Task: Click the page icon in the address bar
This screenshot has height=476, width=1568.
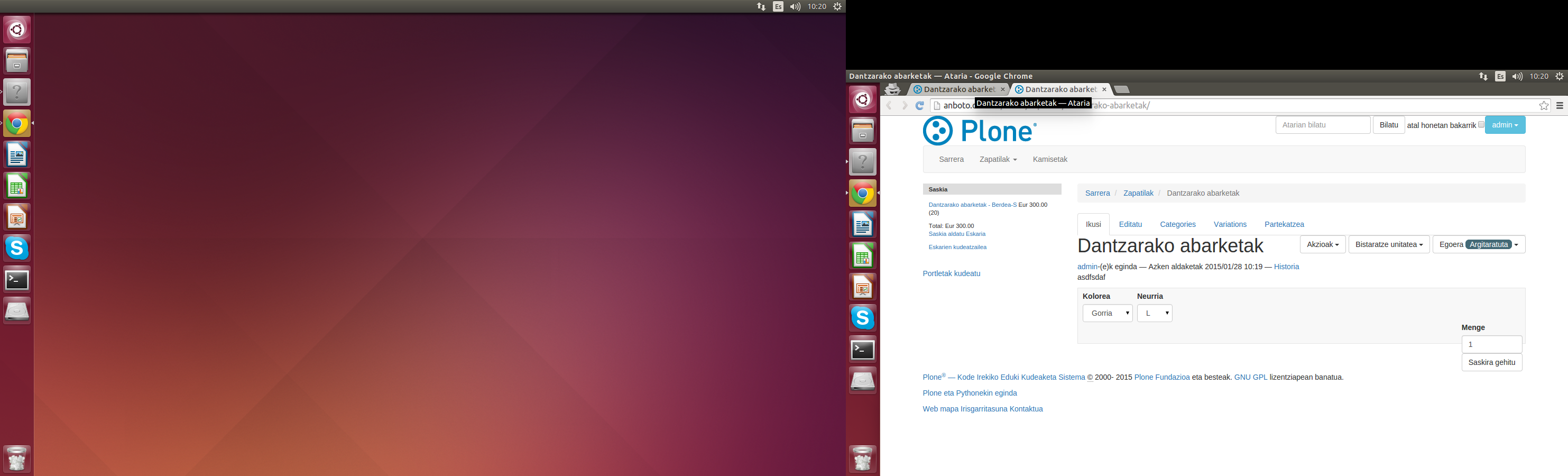Action: [937, 106]
